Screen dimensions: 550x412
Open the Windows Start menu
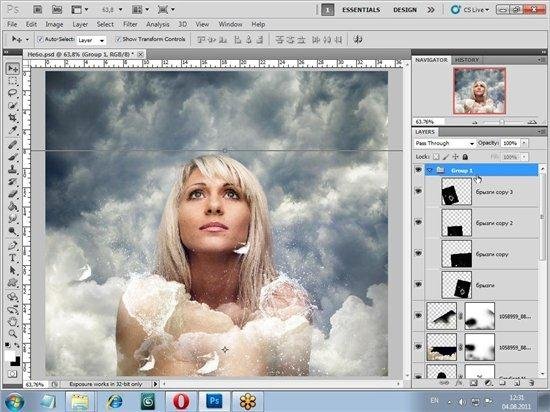point(14,401)
